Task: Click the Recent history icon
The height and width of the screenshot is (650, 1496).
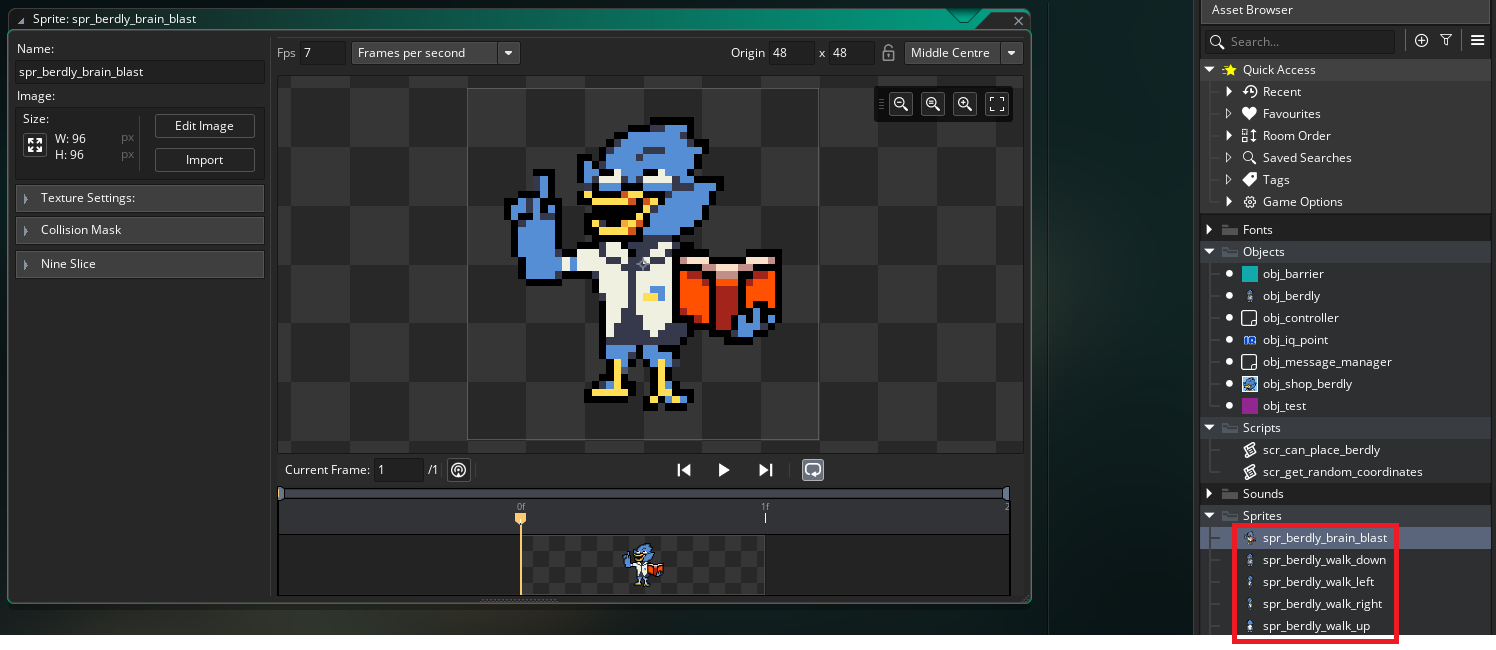Action: 1250,92
